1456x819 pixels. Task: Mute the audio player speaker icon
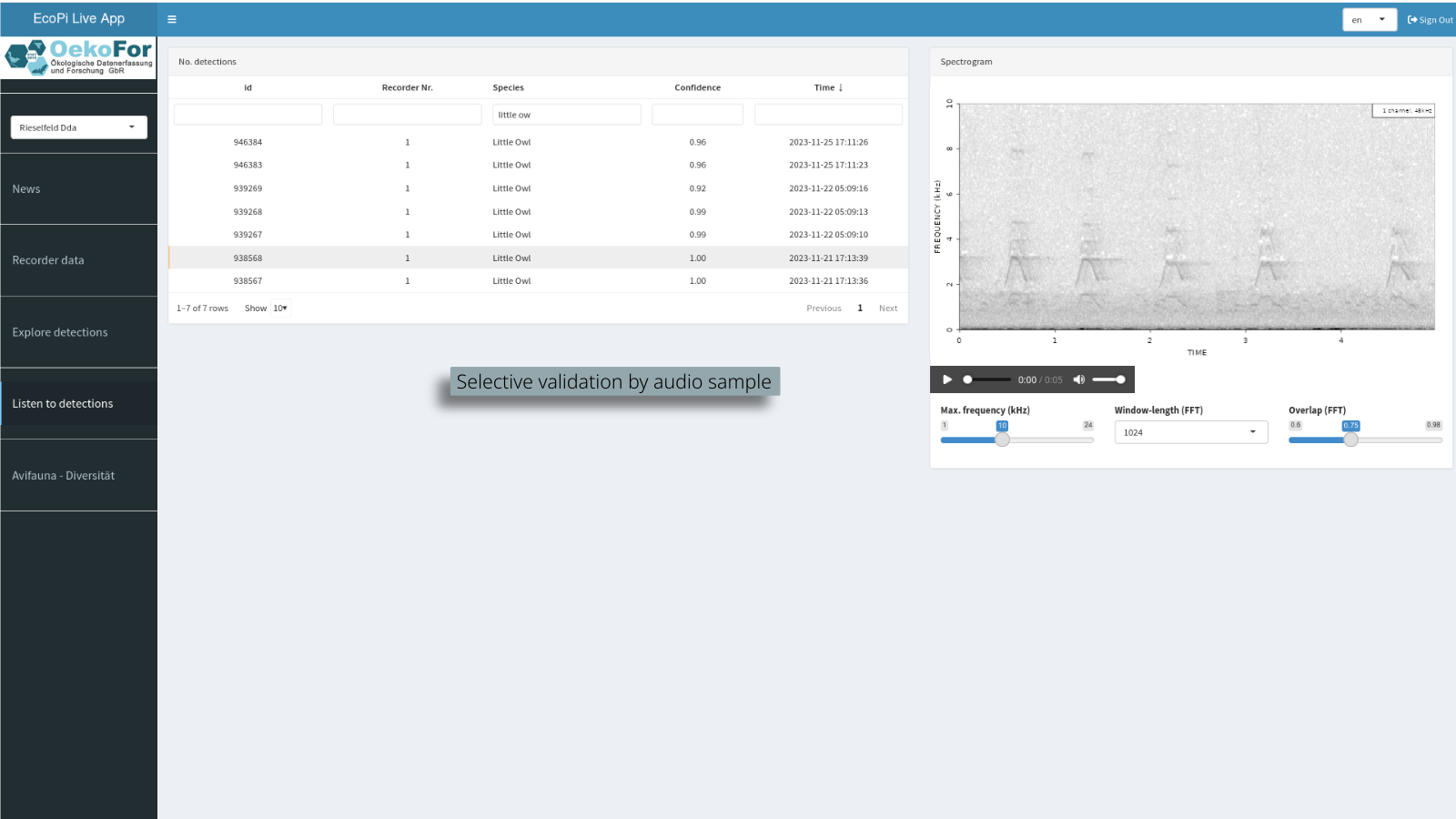1078,379
